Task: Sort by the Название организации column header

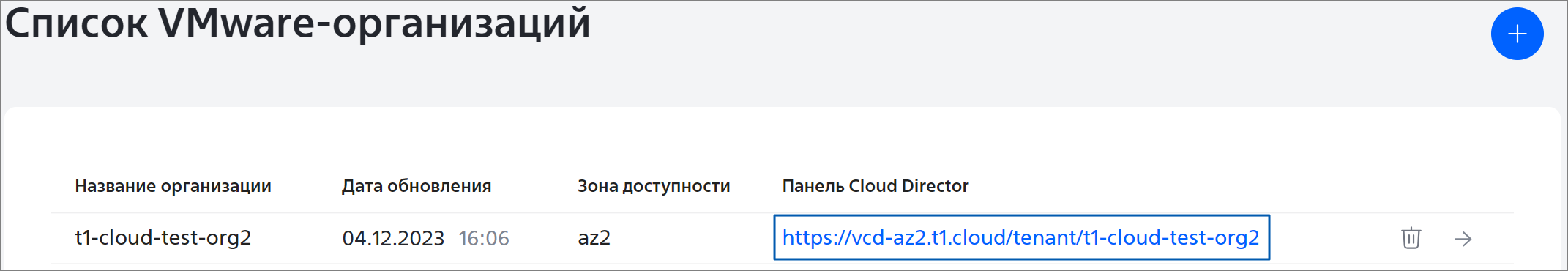Action: pyautogui.click(x=173, y=186)
